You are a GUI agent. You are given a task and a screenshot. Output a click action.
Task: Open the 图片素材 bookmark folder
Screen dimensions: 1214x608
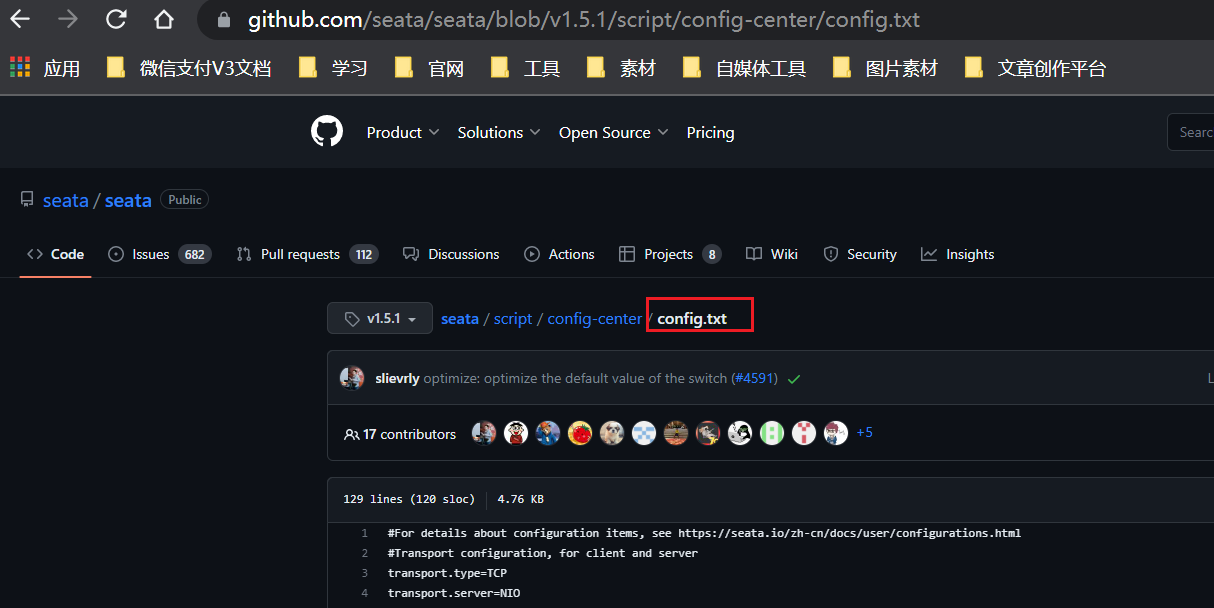tap(885, 68)
